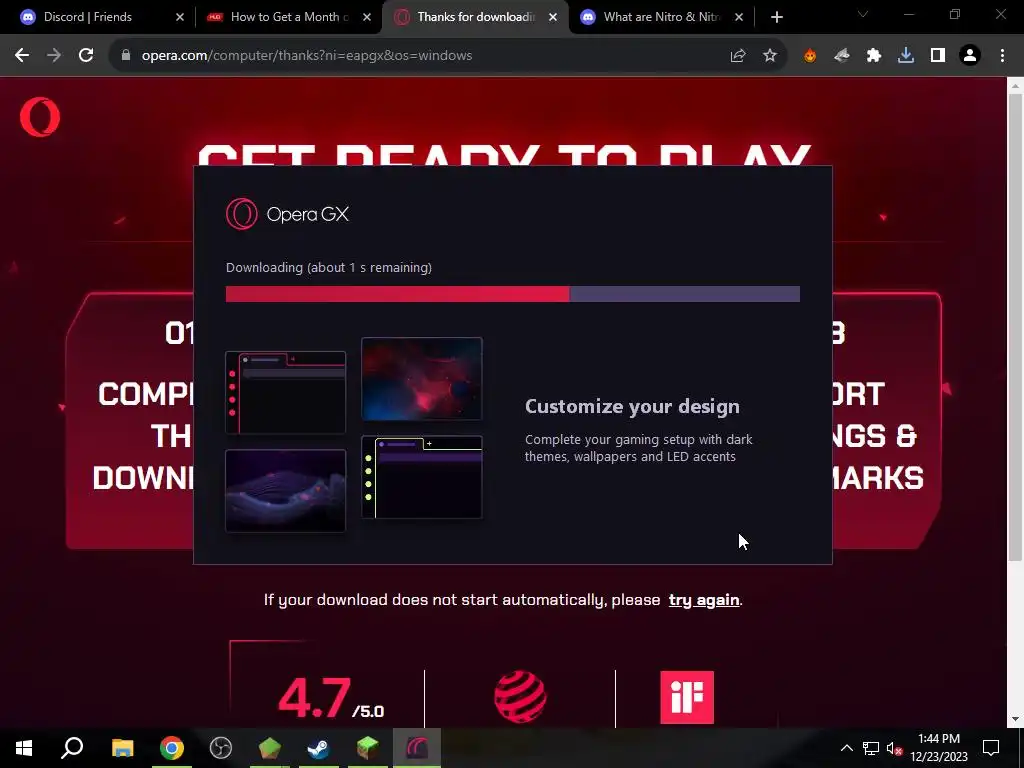Click the Opera logo on page

[40, 117]
